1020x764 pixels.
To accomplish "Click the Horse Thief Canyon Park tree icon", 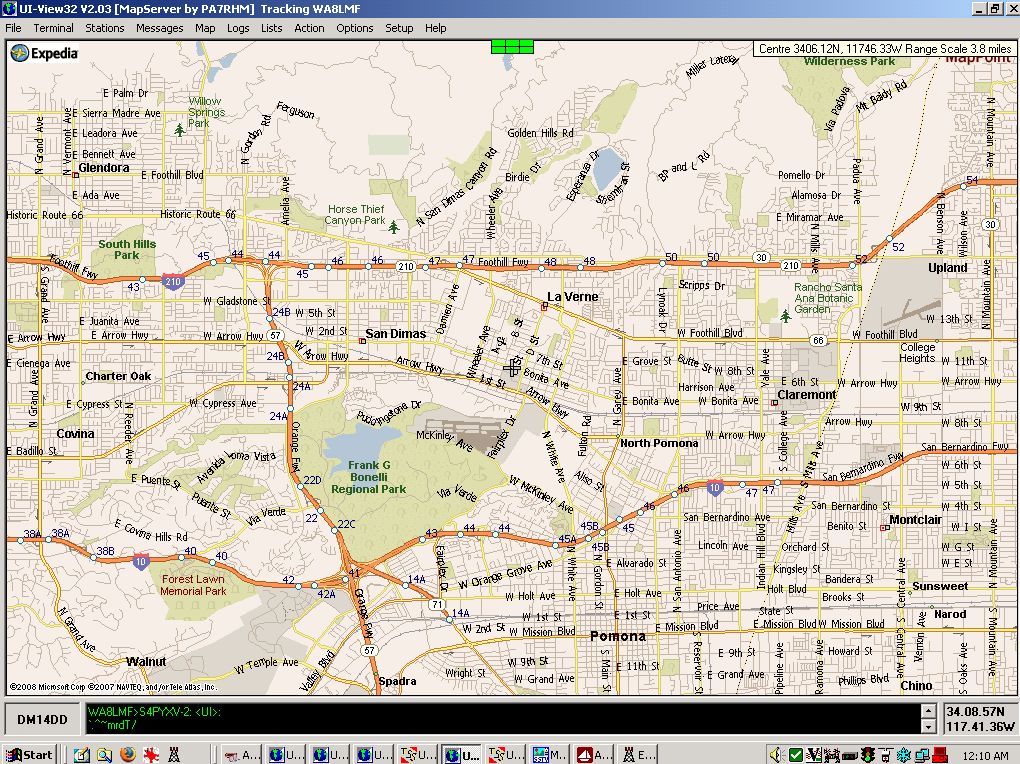I will pyautogui.click(x=393, y=227).
